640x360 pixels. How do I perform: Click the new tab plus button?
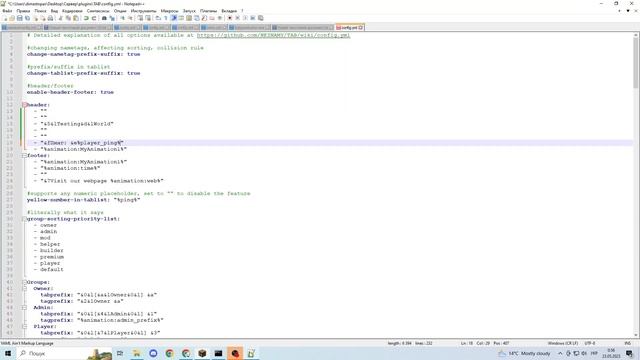[619, 11]
